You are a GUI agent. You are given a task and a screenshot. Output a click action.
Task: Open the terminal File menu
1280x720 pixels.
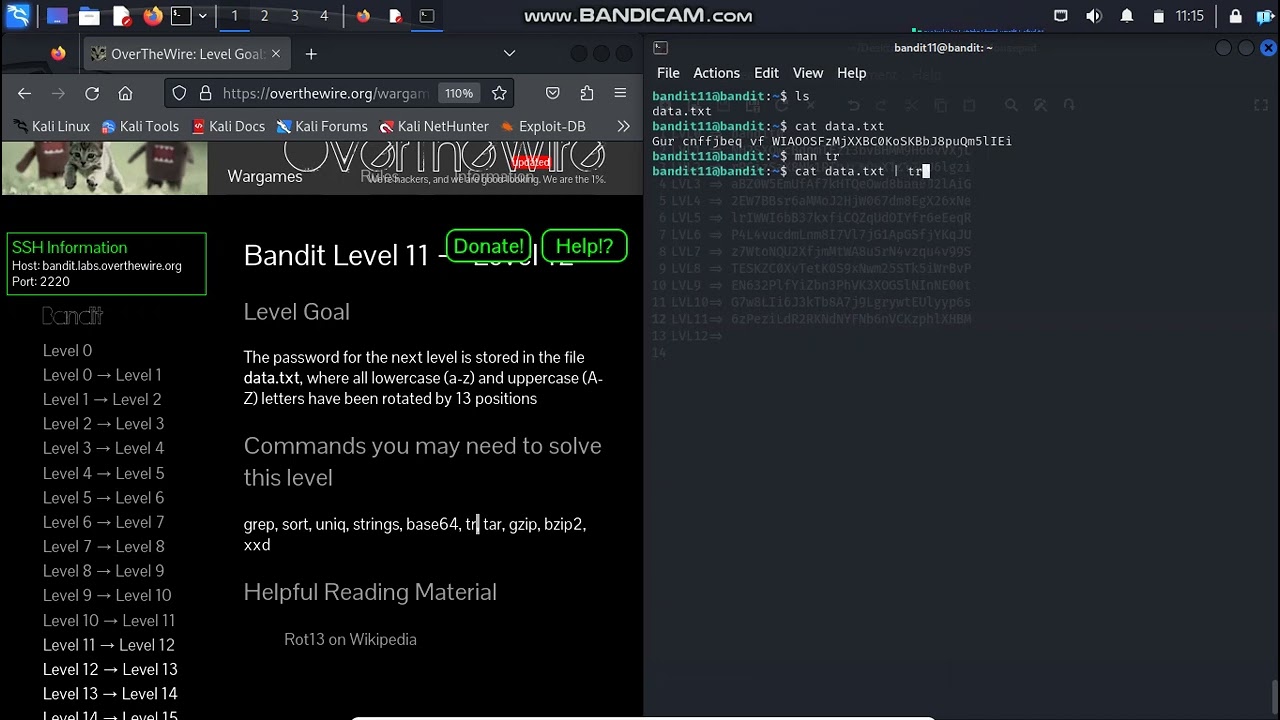point(668,73)
